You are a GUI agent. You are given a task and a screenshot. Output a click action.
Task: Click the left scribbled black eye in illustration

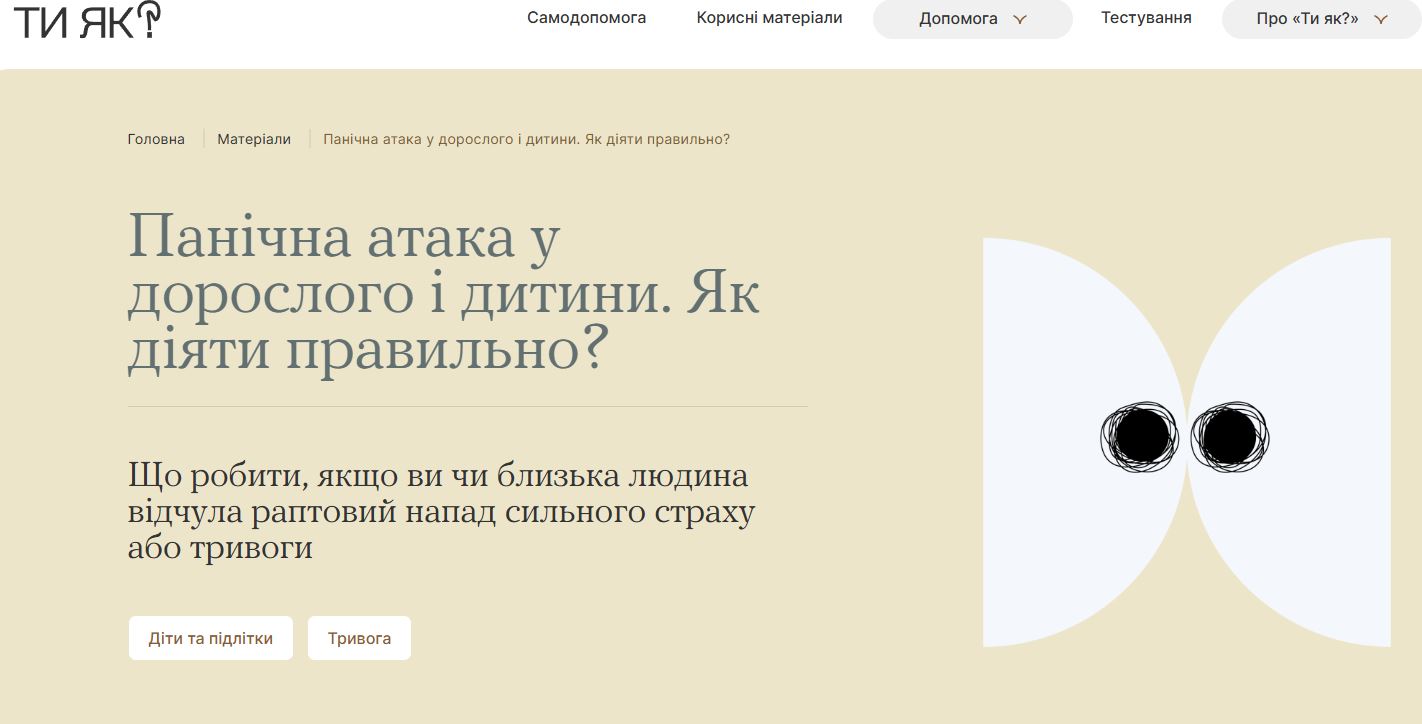click(1140, 437)
